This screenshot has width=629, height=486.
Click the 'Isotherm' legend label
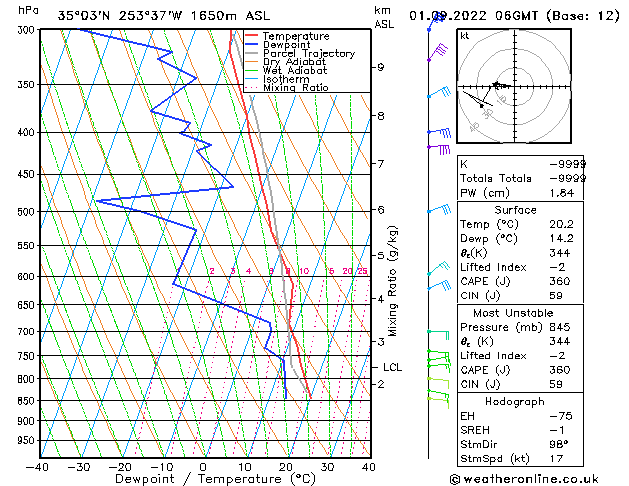(286, 79)
